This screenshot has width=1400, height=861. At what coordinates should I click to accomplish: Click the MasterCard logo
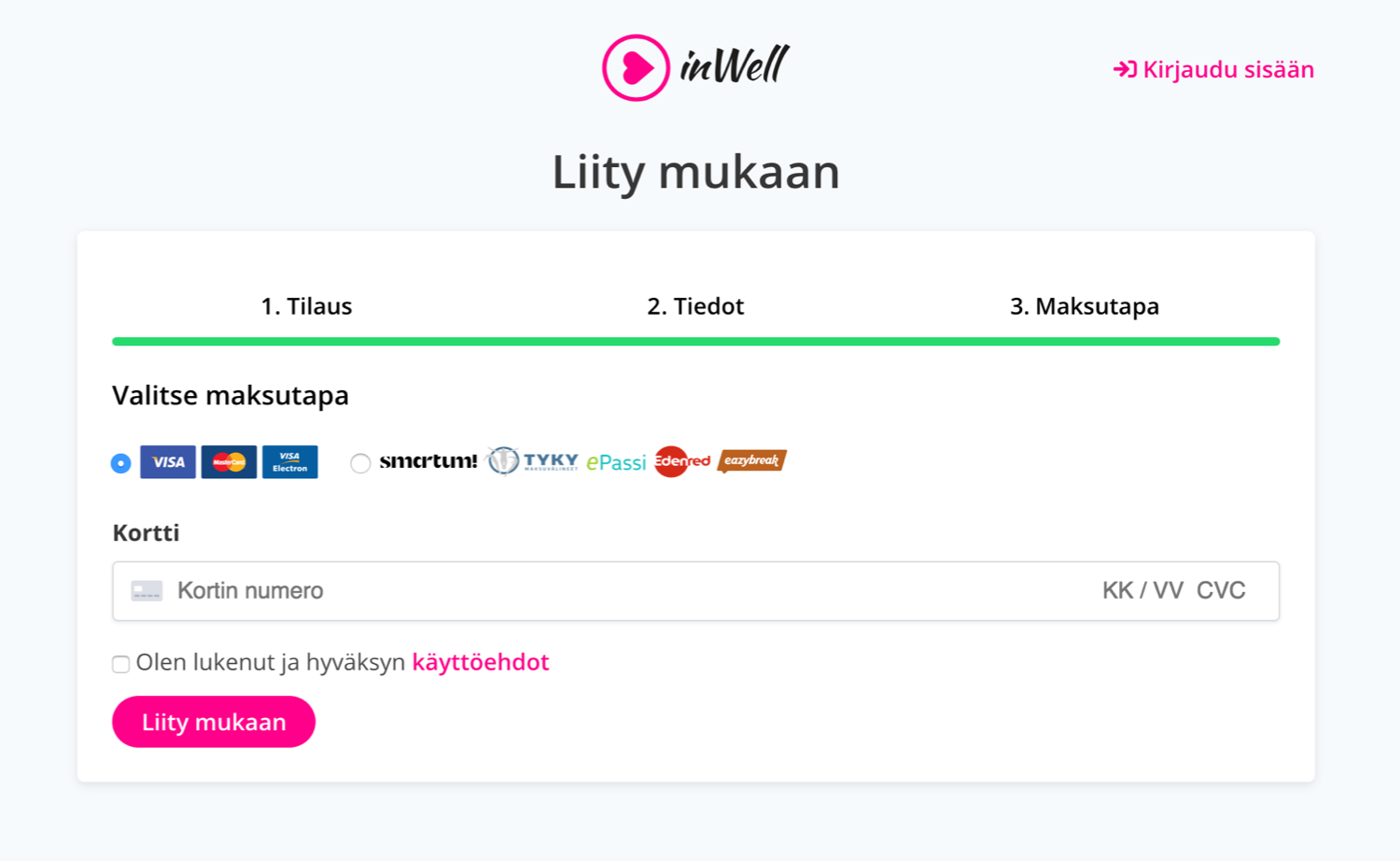(x=229, y=462)
